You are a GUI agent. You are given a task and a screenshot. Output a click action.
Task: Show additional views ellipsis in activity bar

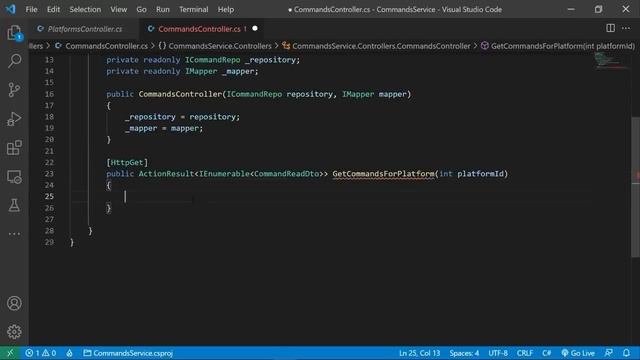[x=14, y=234]
